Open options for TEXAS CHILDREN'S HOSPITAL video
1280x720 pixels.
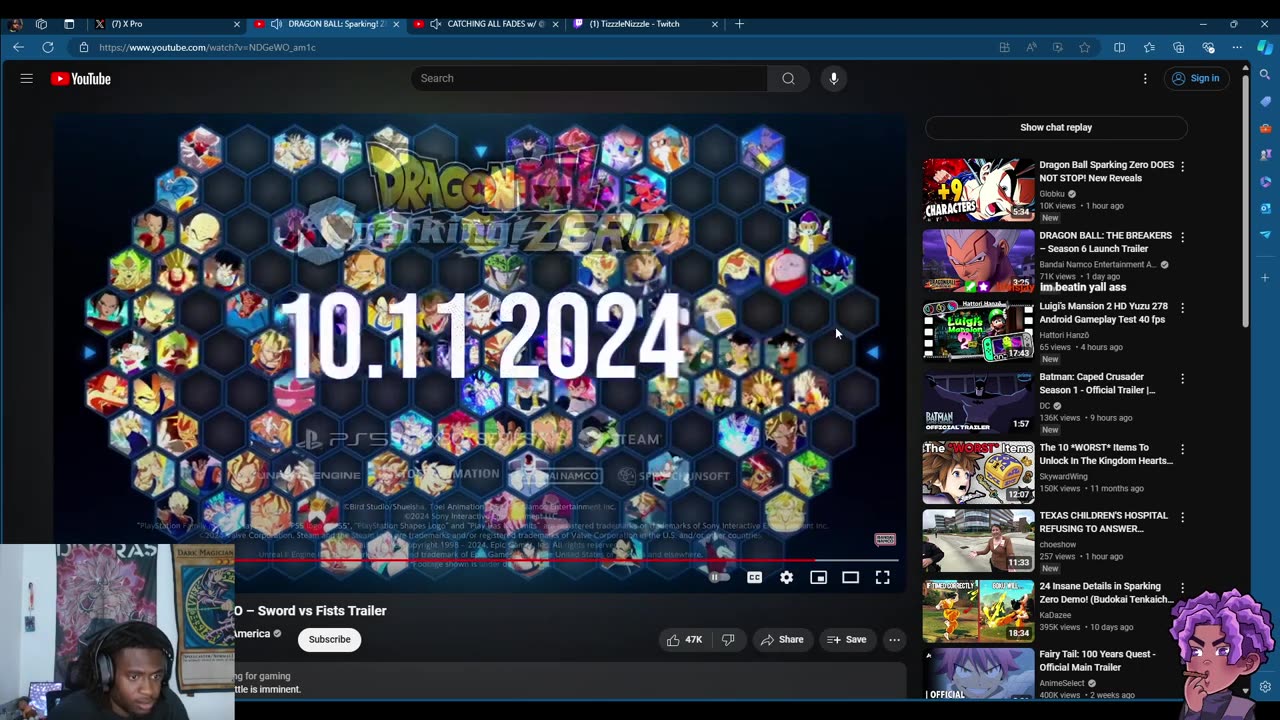pyautogui.click(x=1183, y=517)
